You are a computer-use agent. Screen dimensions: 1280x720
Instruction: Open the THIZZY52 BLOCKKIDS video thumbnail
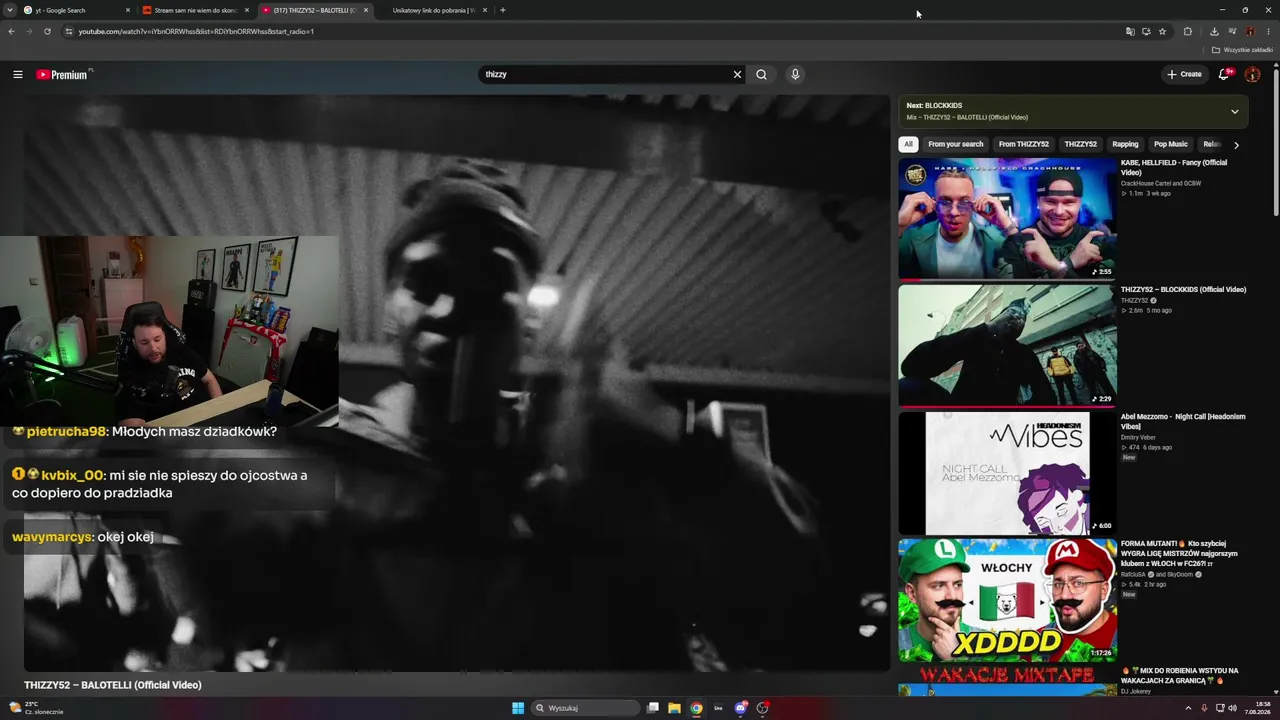point(1007,346)
